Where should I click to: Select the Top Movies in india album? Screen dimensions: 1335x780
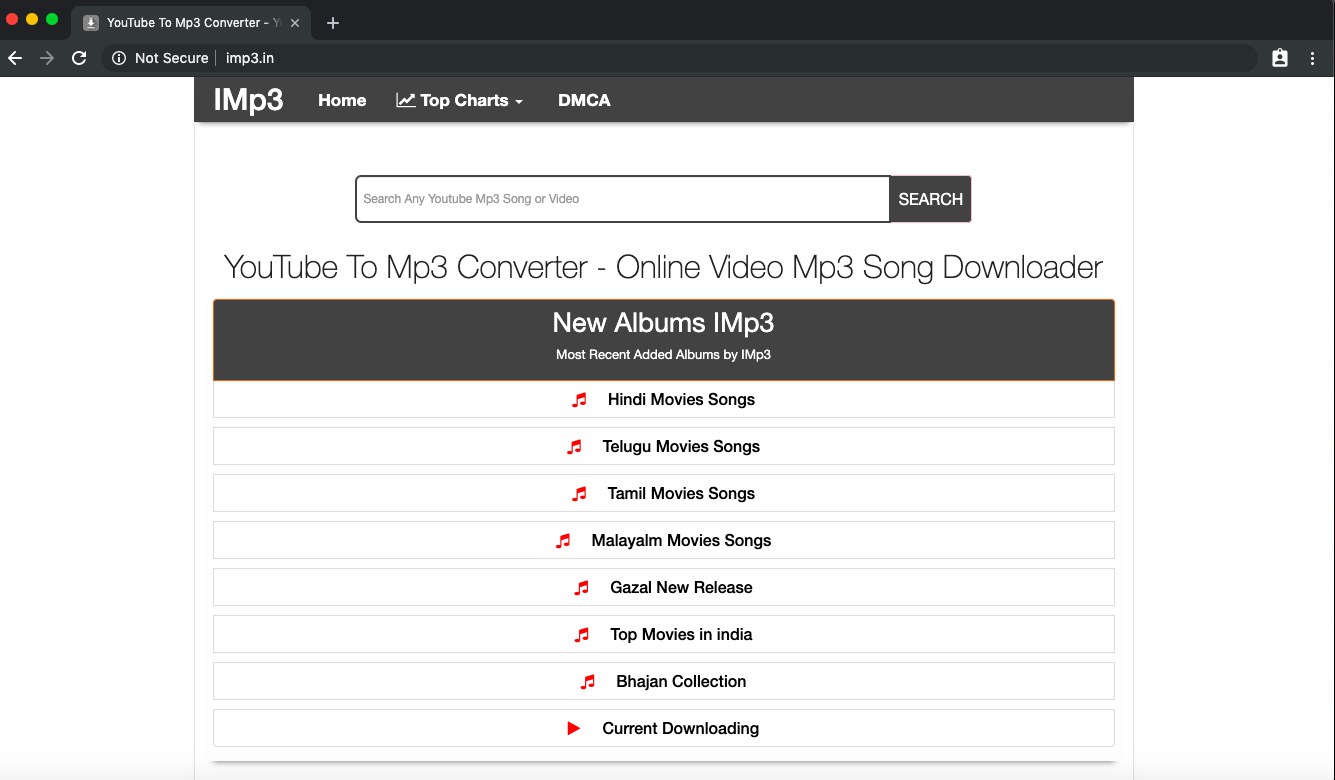click(681, 634)
